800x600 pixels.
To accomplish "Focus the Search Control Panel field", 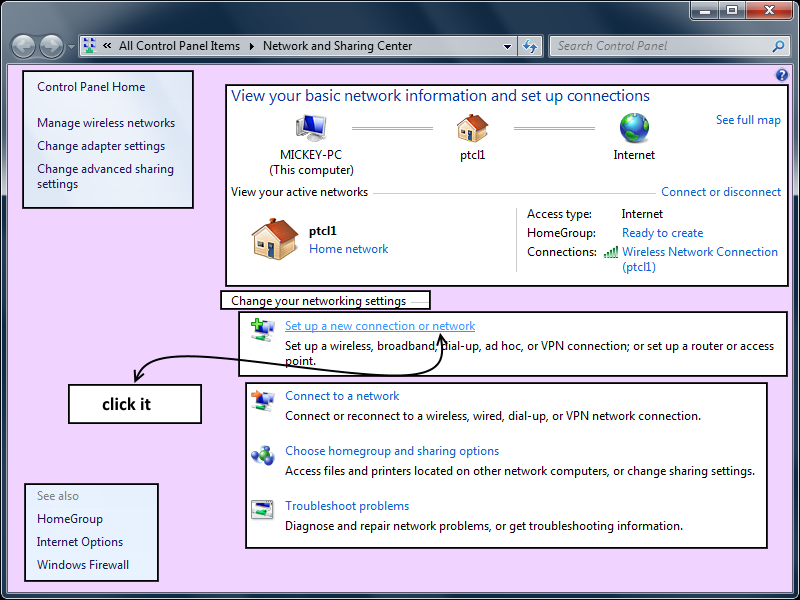I will 671,46.
